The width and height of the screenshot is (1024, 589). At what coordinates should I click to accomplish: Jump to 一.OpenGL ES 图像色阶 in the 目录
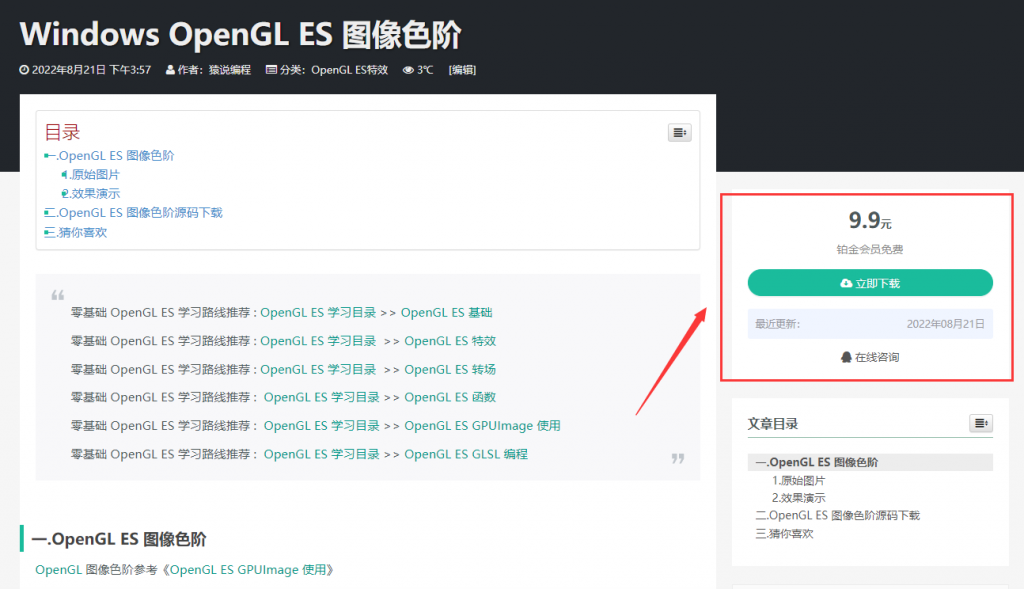[113, 156]
